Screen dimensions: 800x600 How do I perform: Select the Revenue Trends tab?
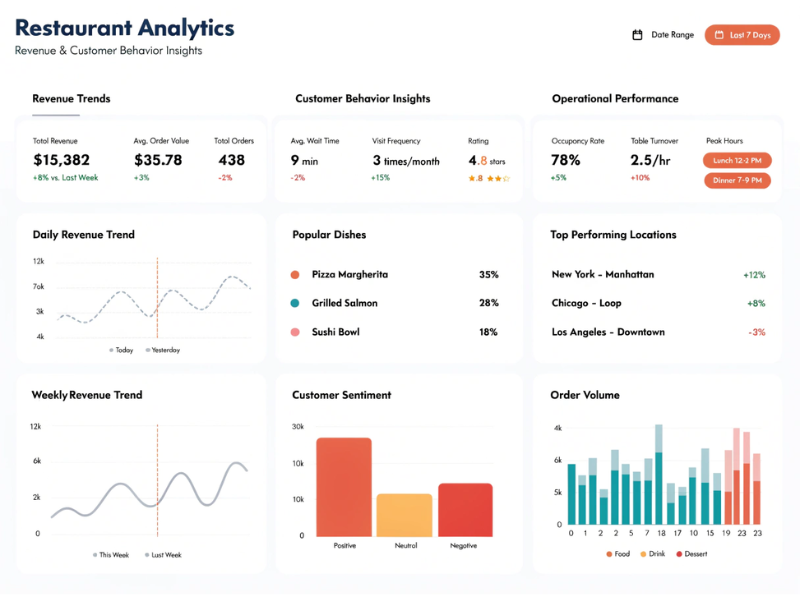click(70, 99)
